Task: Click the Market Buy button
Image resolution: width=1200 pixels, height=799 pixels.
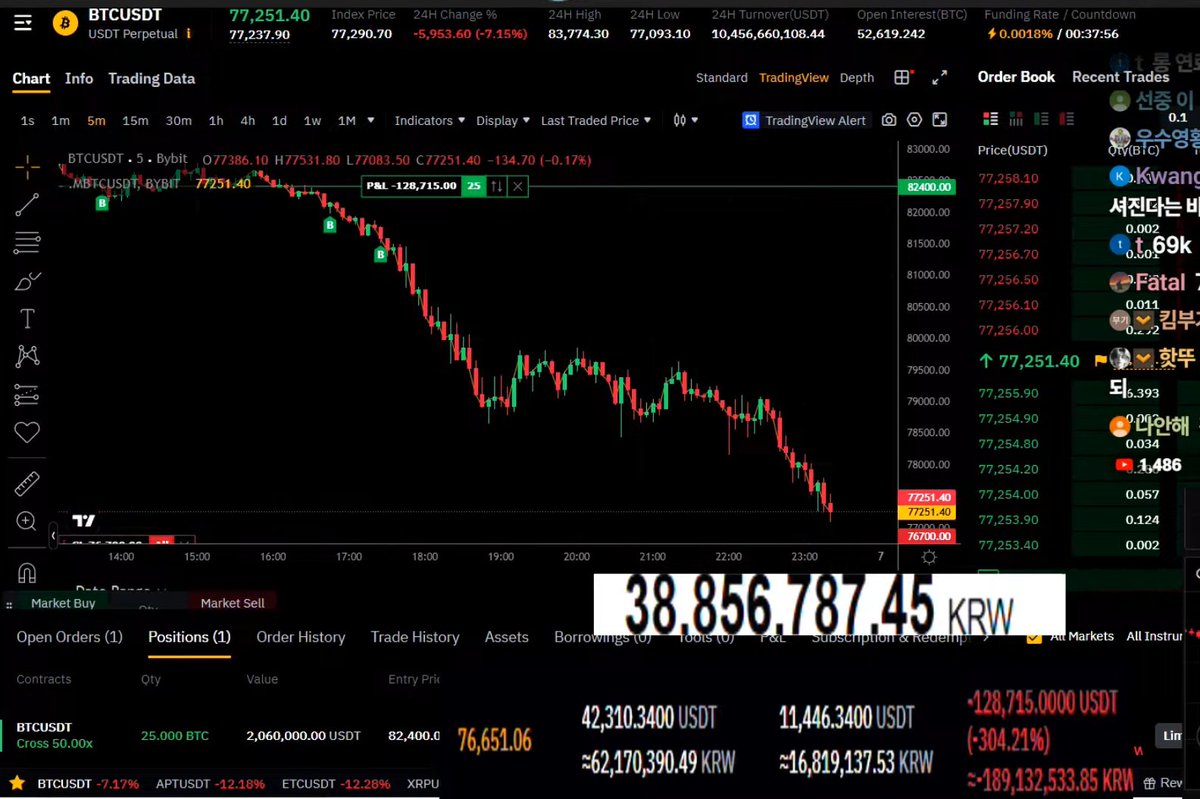Action: (63, 603)
